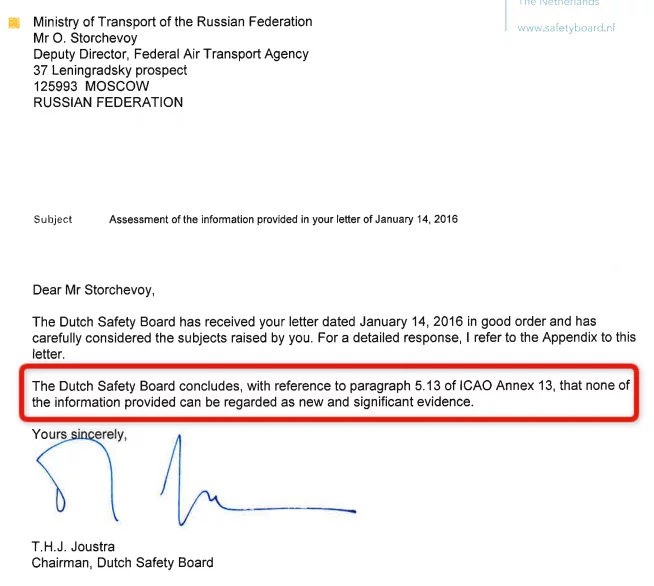654x586 pixels.
Task: Click the yellow sticky note annotation icon
Action: pos(14,22)
